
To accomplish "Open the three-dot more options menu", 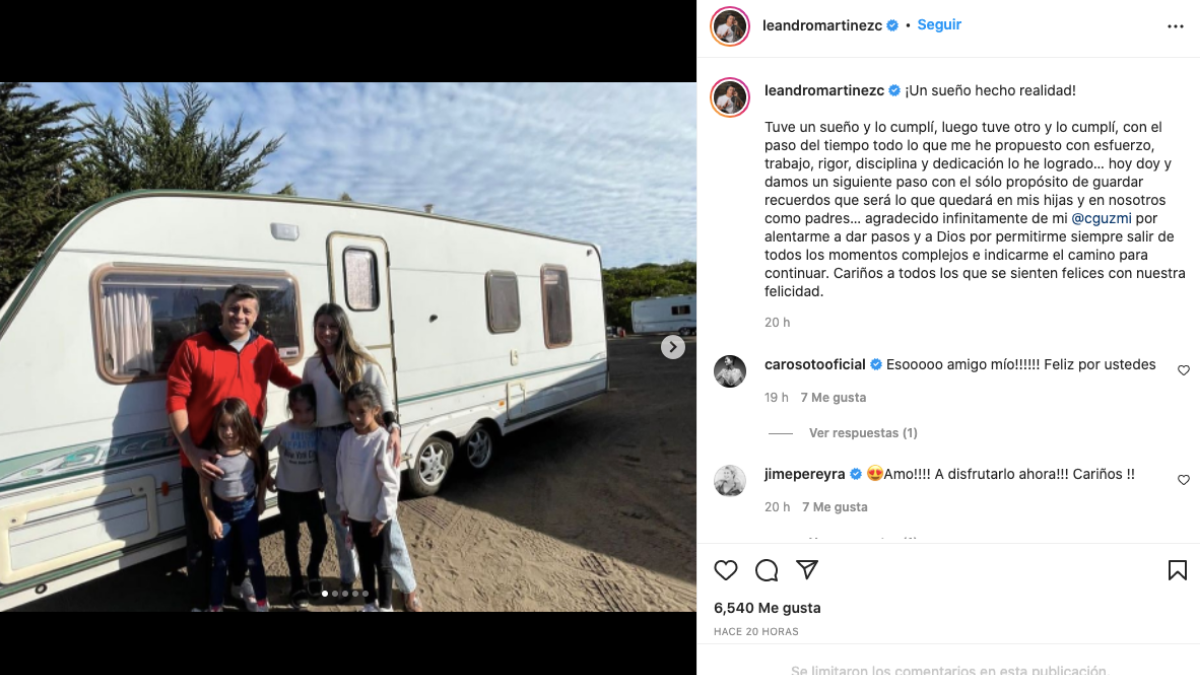I will click(1176, 27).
